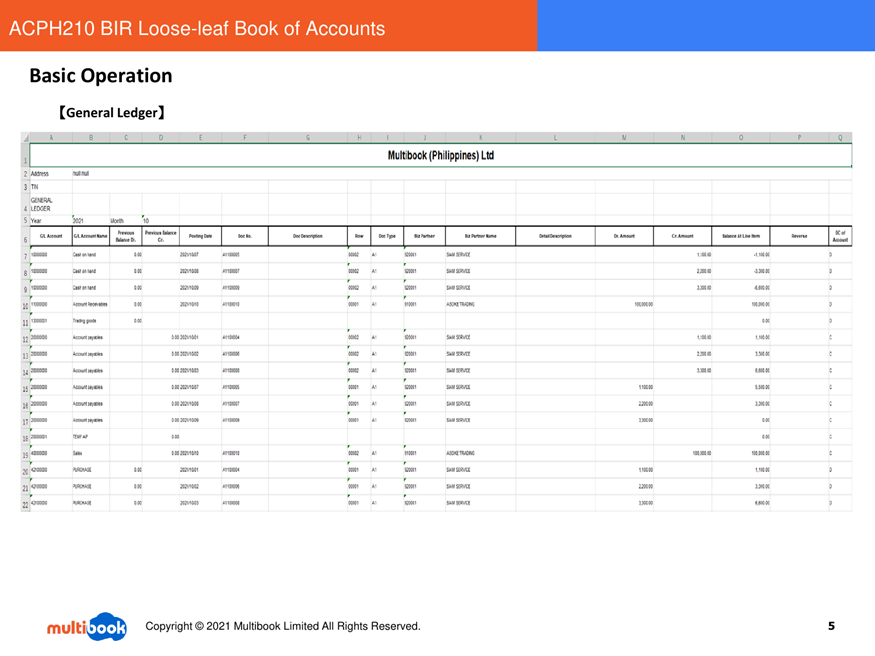875x656 pixels.
Task: Click the G/L Account Name column heading
Action: tap(90, 237)
